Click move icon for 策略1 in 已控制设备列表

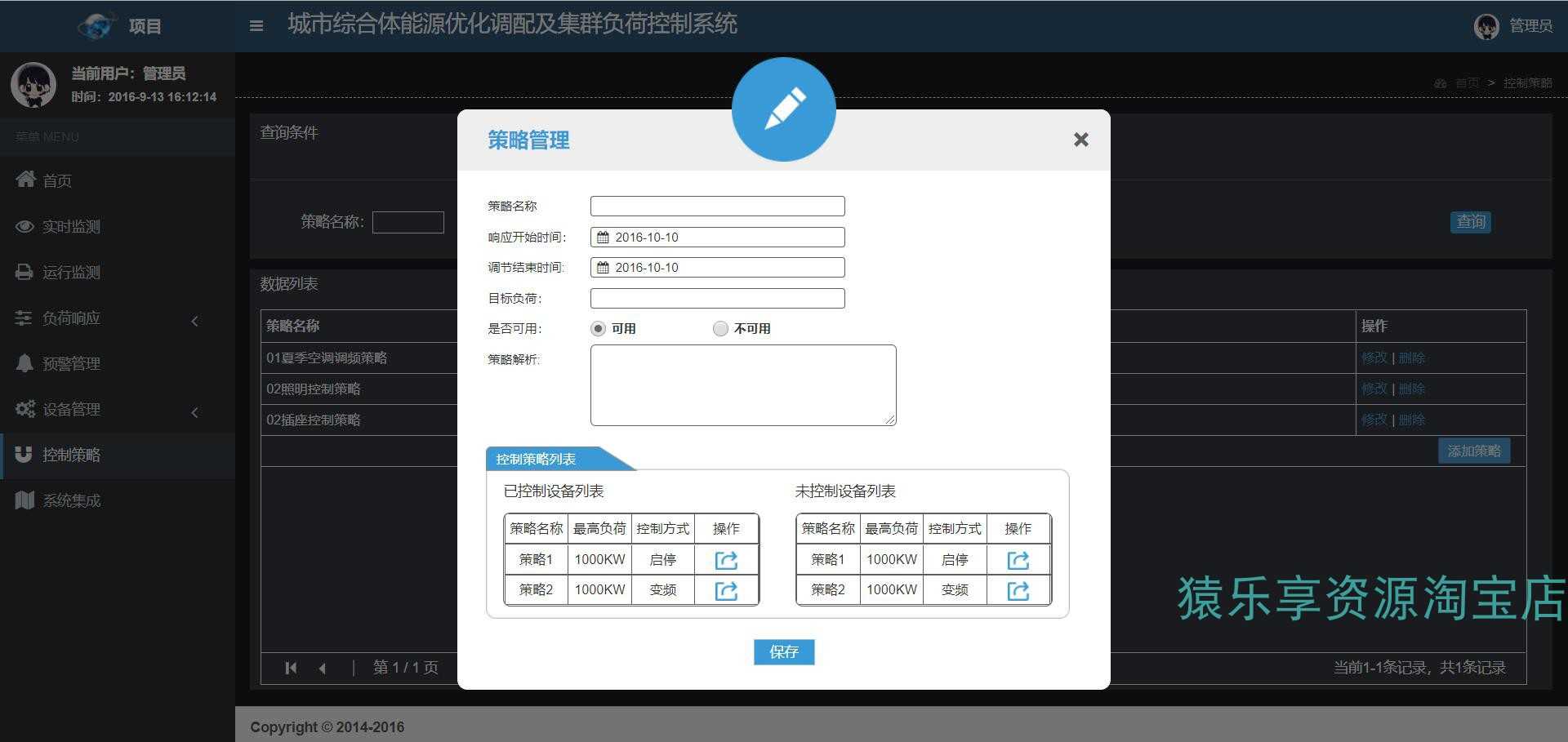pyautogui.click(x=726, y=560)
